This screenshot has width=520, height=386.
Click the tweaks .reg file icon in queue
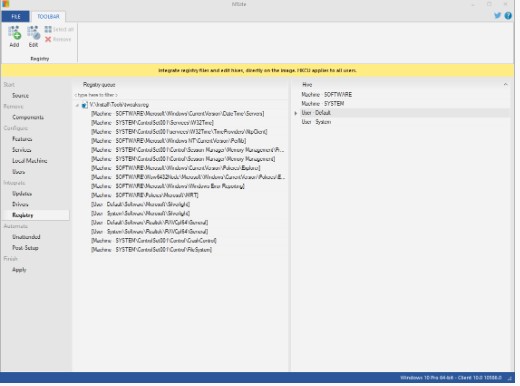85,105
